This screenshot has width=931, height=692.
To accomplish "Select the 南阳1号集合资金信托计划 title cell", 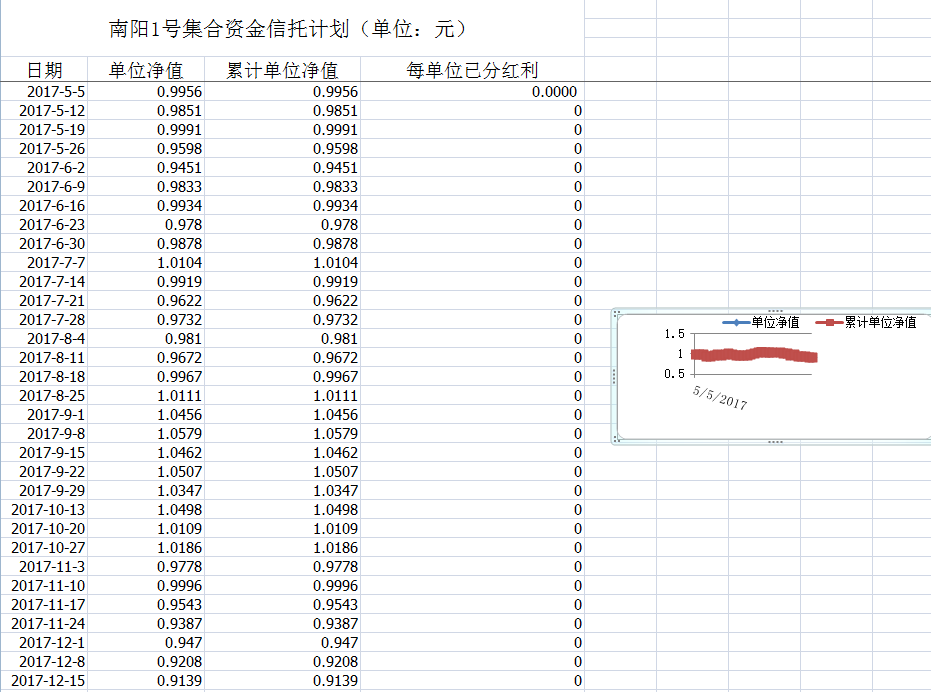I will click(x=291, y=29).
